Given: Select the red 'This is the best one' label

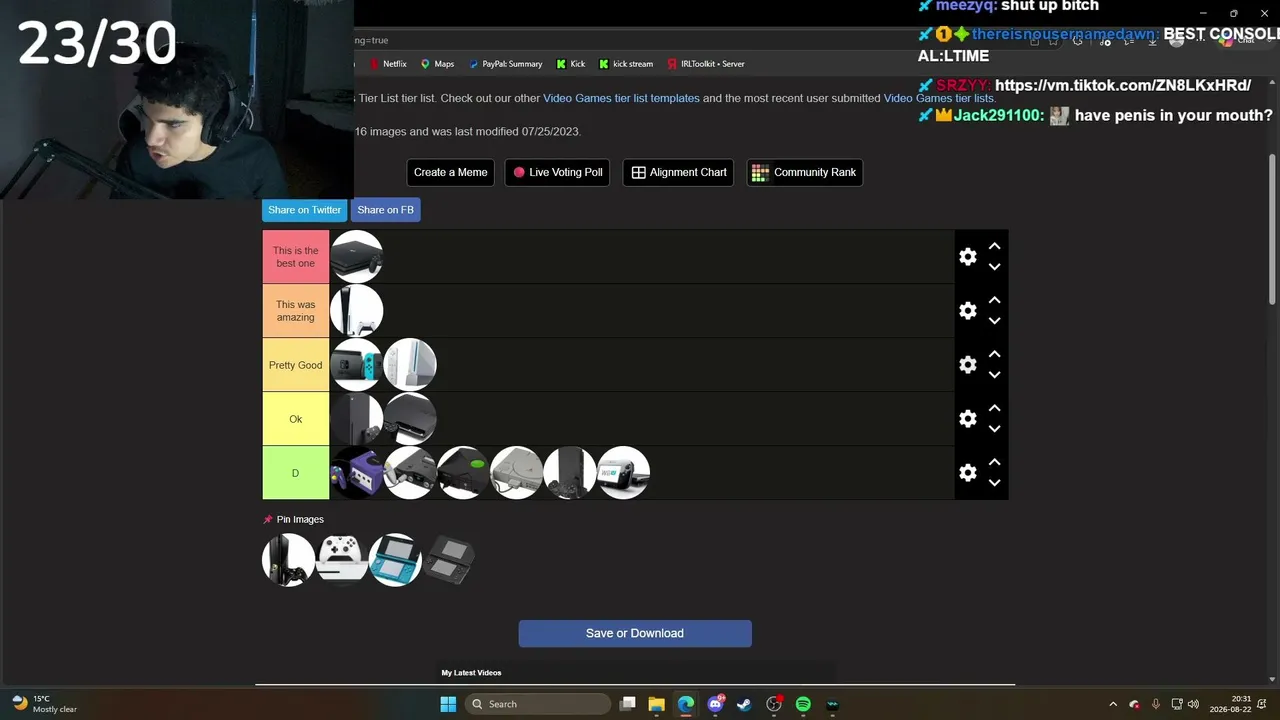Looking at the screenshot, I should [296, 257].
